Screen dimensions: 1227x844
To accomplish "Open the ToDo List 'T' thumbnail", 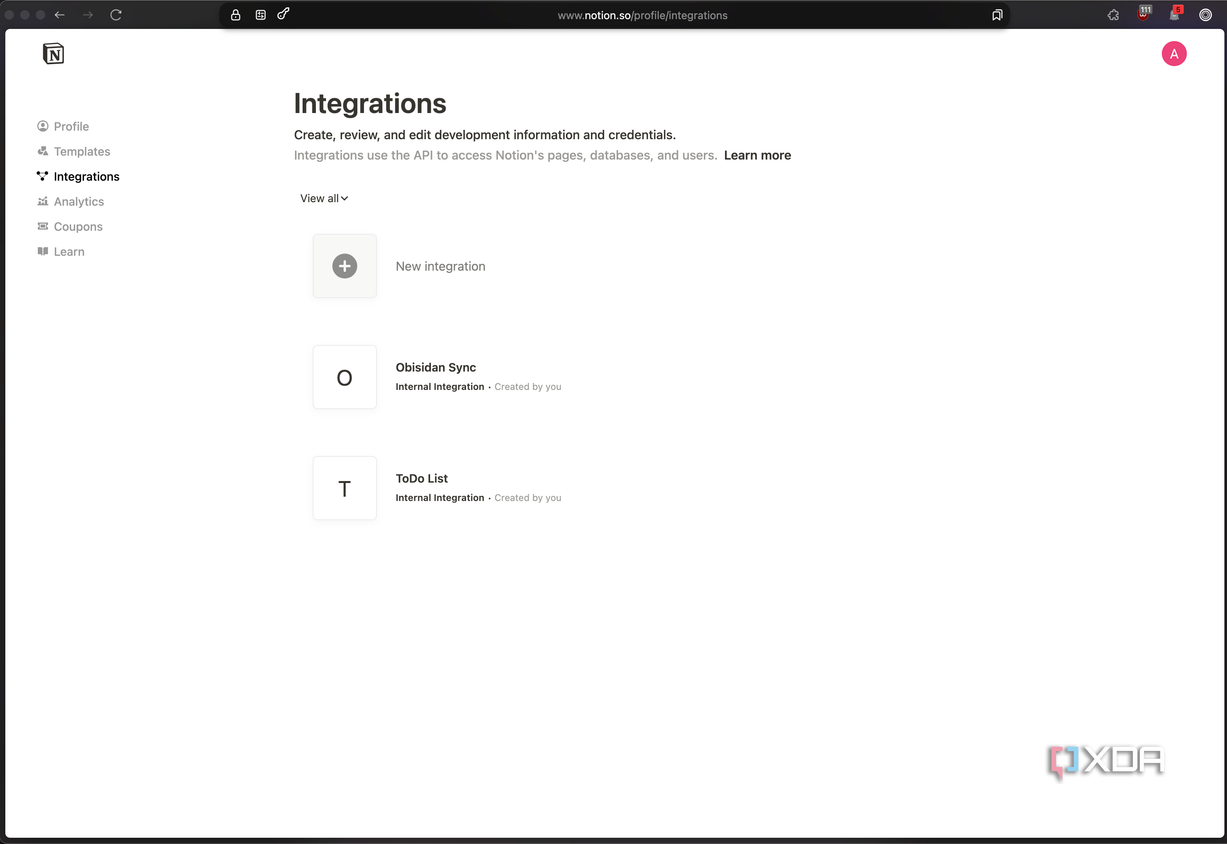I will click(x=345, y=488).
